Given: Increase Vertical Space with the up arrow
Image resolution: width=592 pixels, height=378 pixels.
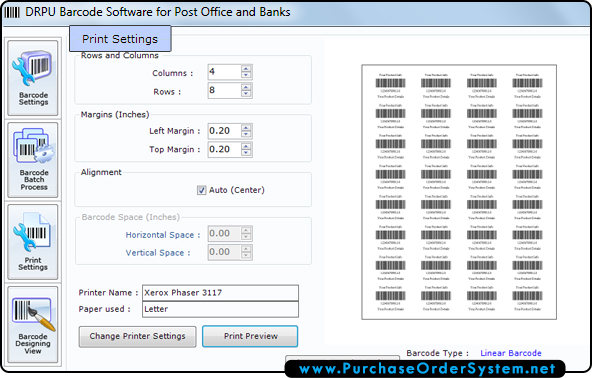Looking at the screenshot, I should pos(246,249).
